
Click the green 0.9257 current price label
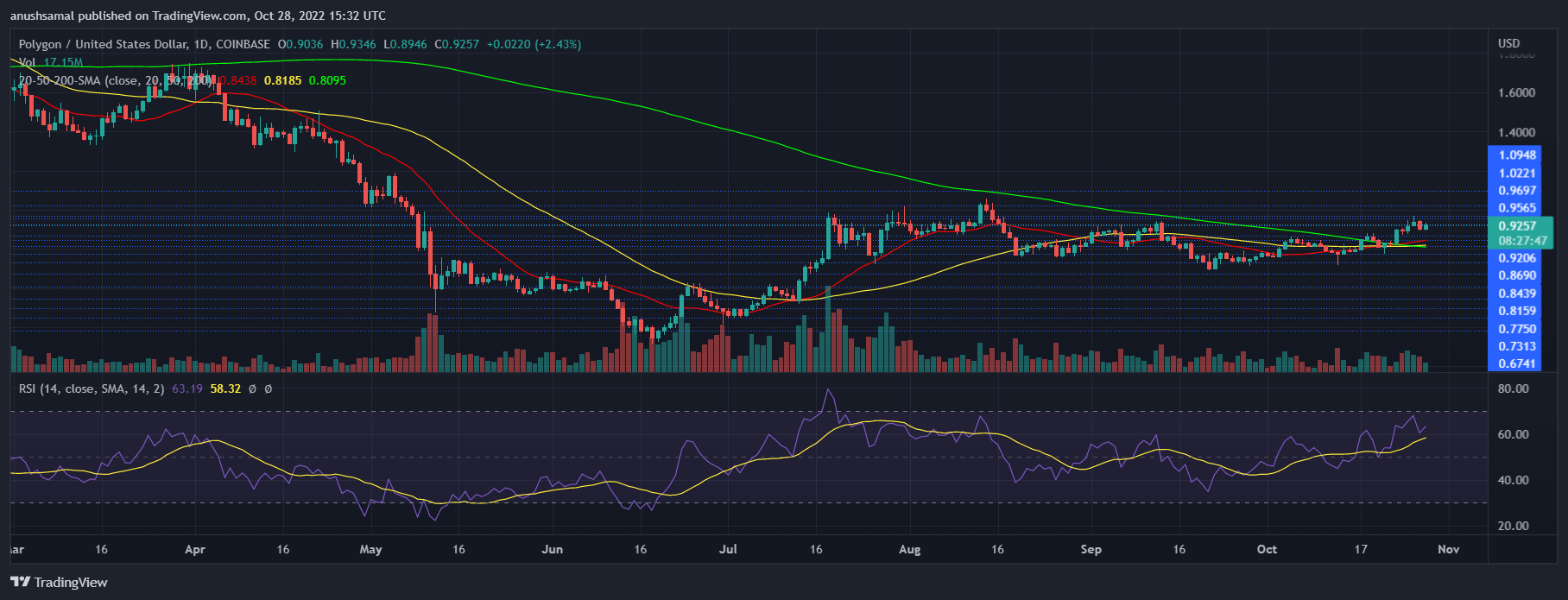tap(1517, 226)
